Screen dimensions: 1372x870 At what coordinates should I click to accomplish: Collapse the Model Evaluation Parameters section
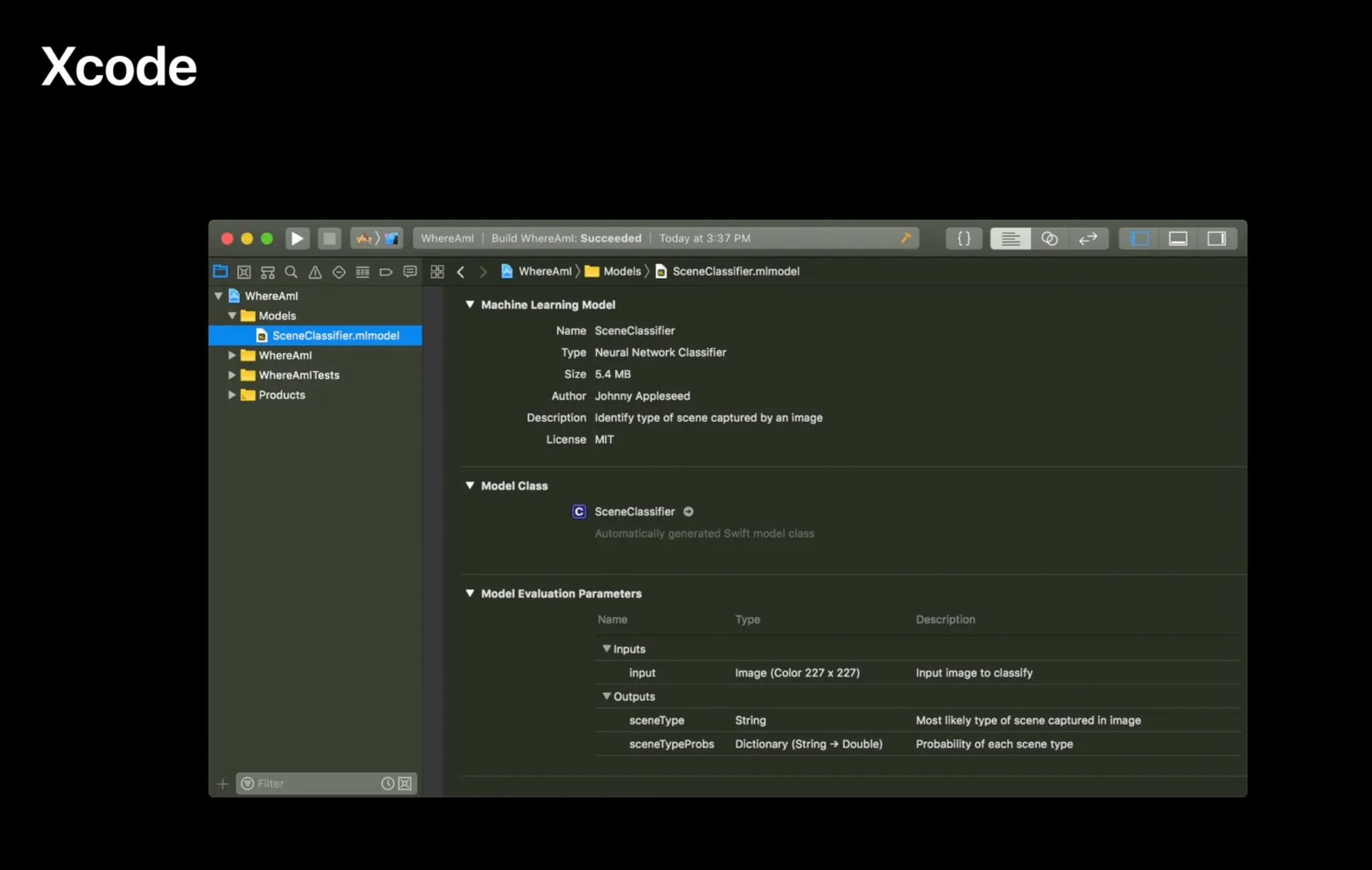coord(470,594)
